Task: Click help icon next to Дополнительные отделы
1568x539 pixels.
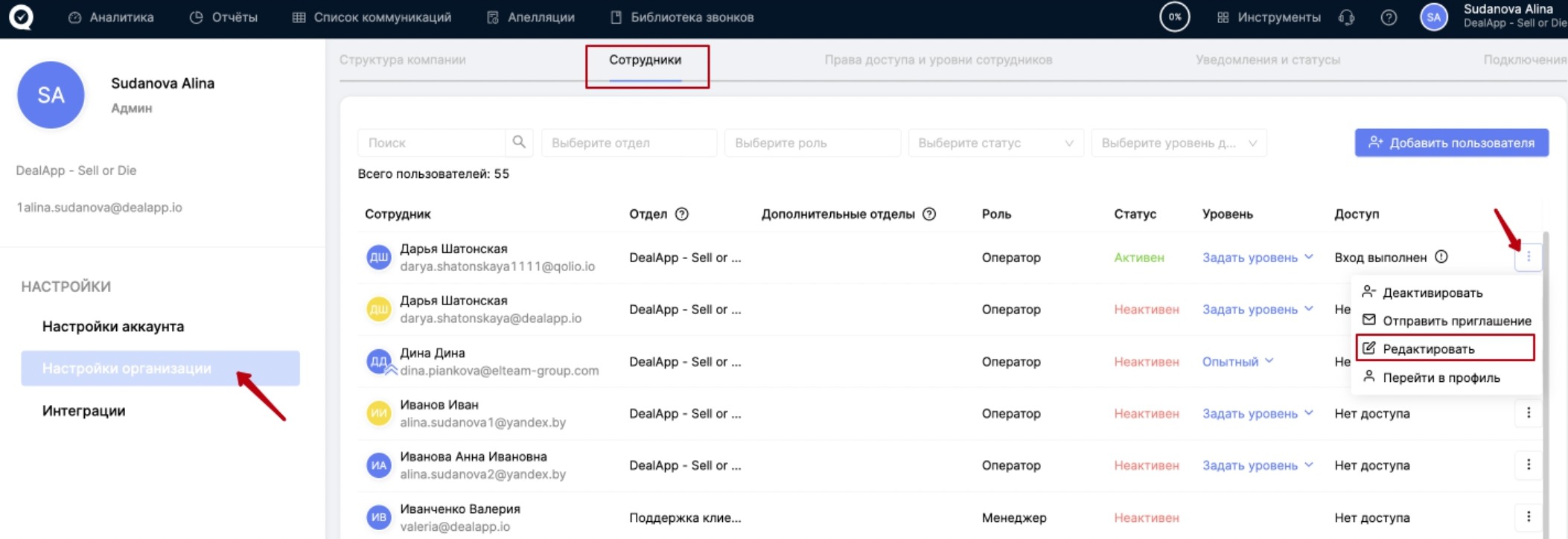Action: click(x=929, y=214)
